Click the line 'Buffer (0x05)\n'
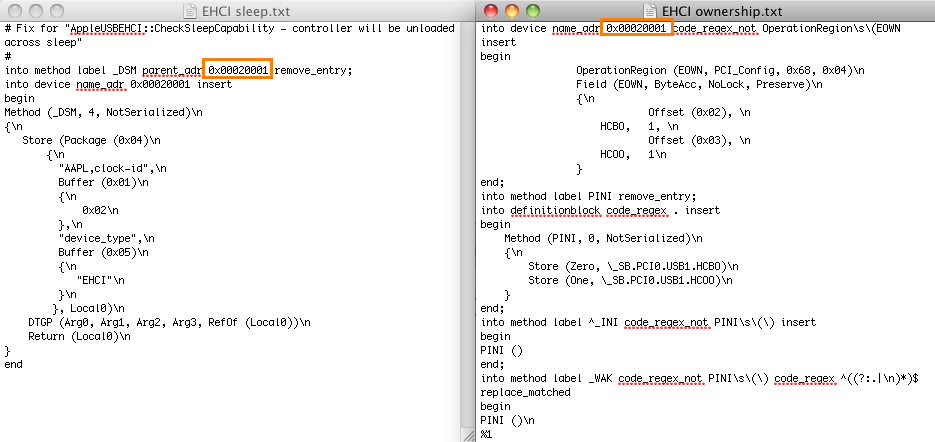935x442 pixels. point(103,252)
